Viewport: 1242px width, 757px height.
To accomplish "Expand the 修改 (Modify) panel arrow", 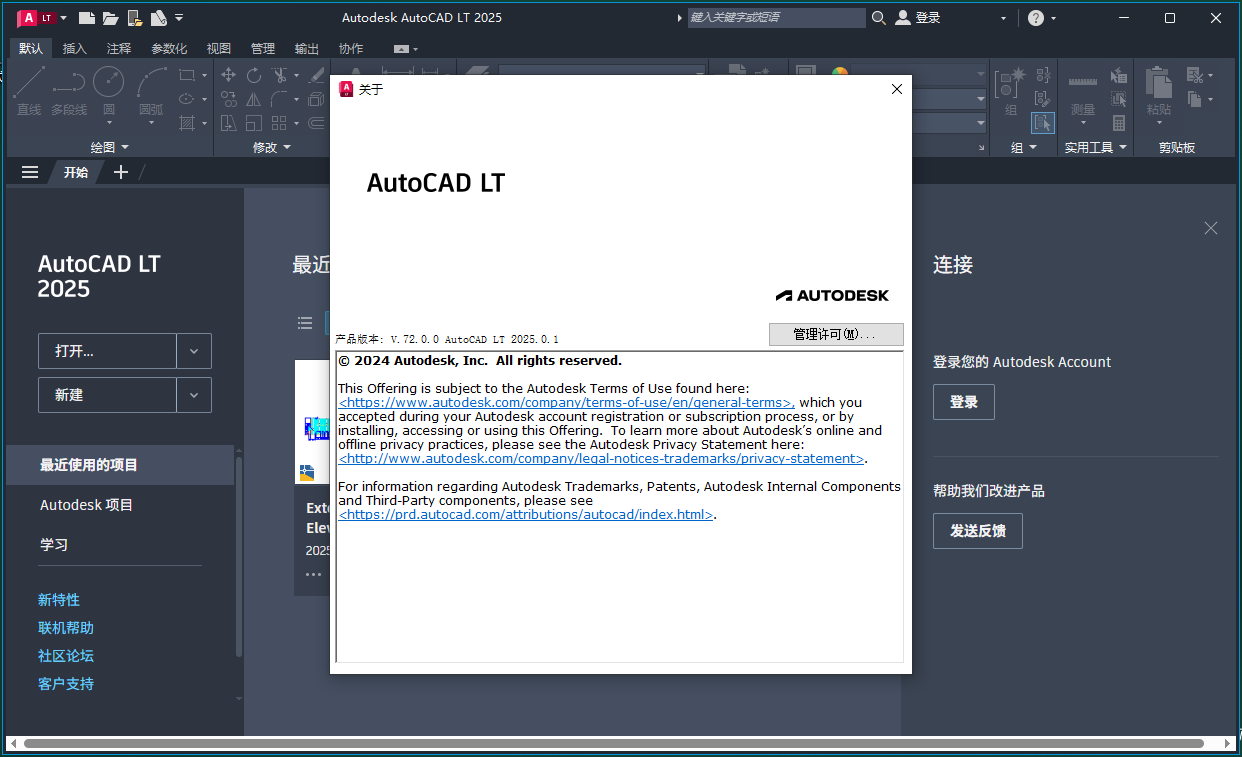I will point(287,147).
